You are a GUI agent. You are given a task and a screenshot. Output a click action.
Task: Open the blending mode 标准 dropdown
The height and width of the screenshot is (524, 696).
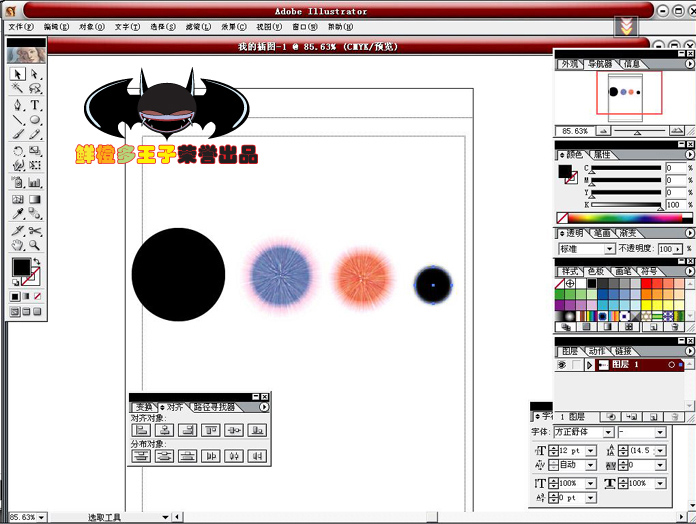coord(609,249)
